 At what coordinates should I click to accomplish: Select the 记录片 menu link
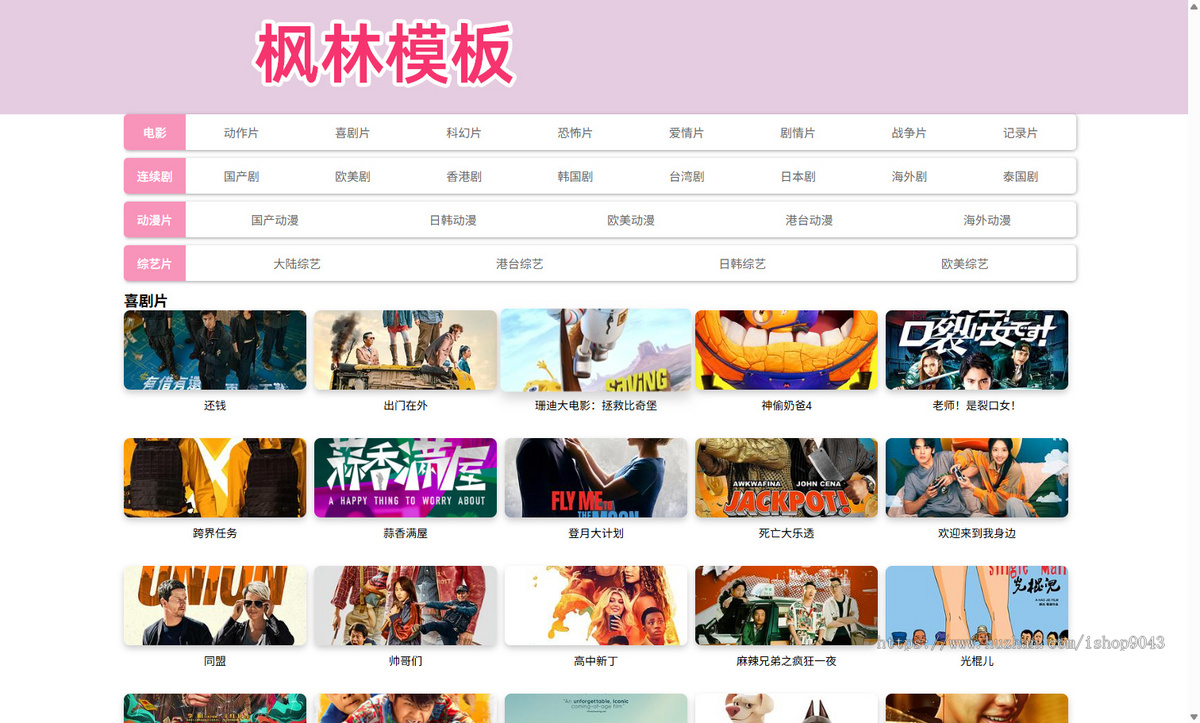click(1021, 133)
